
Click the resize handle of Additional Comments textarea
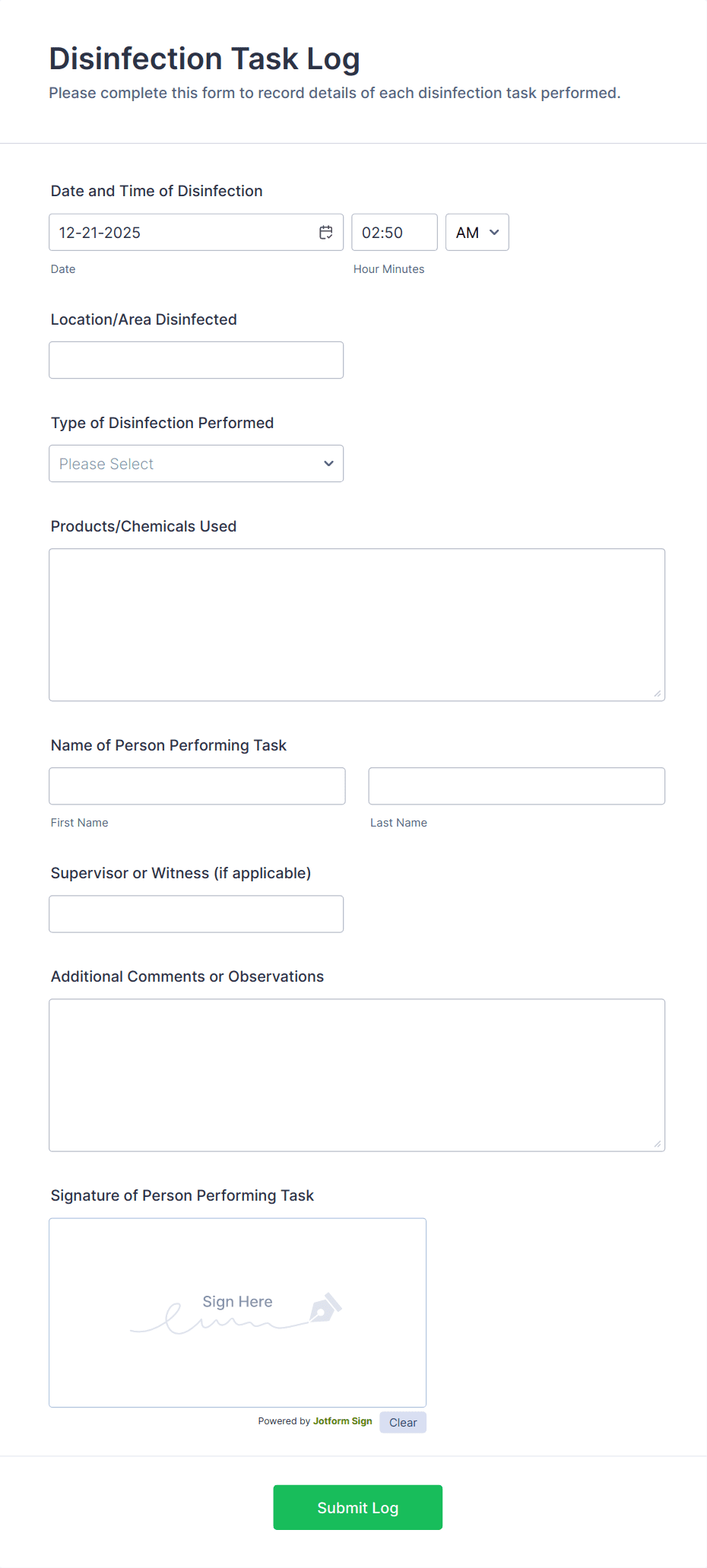tap(658, 1143)
